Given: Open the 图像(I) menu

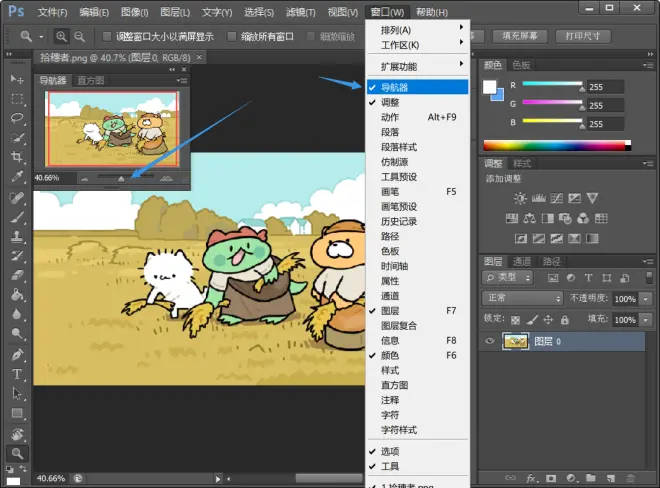Looking at the screenshot, I should (x=135, y=12).
